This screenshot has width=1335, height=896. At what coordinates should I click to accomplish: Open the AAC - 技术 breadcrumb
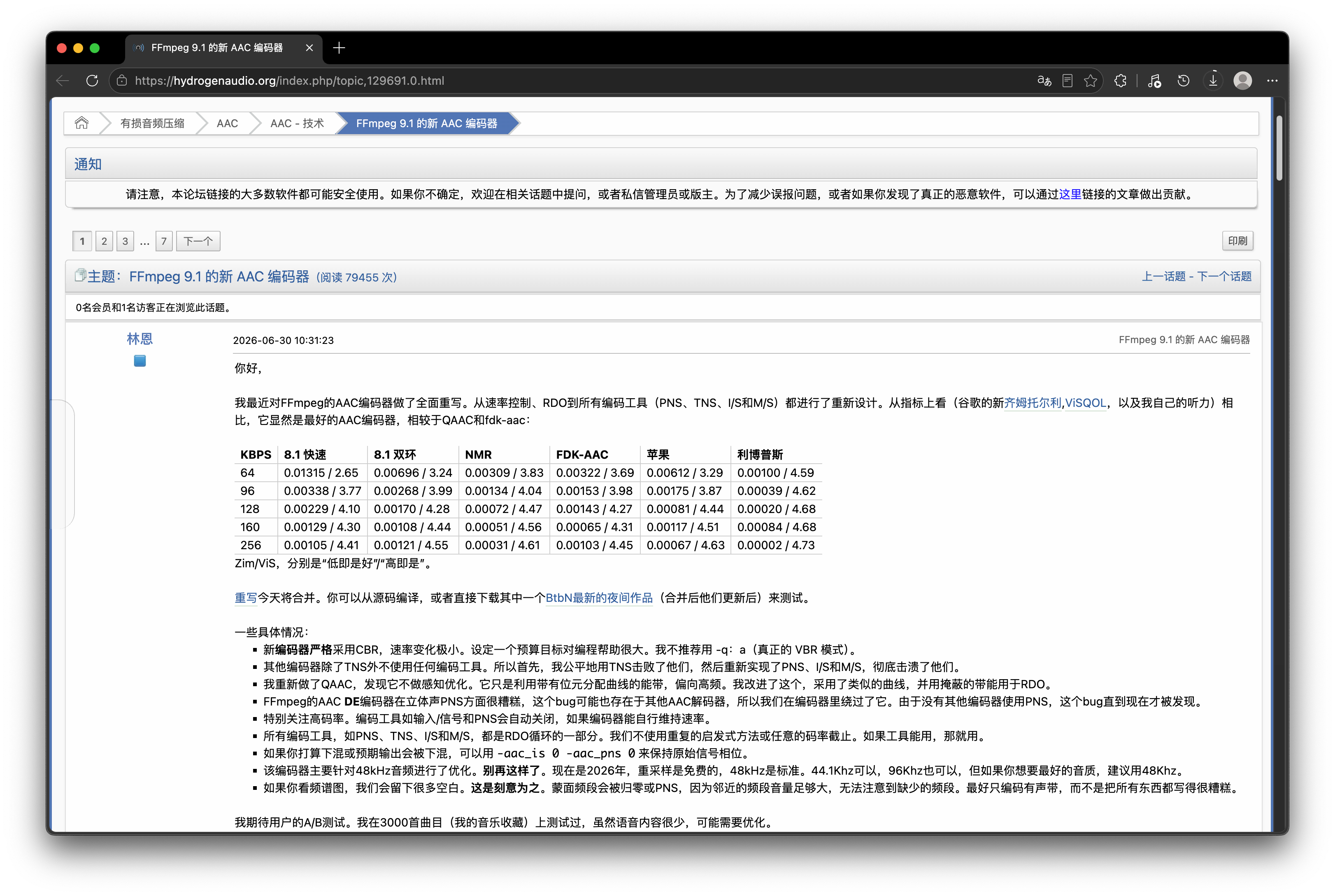tap(297, 123)
